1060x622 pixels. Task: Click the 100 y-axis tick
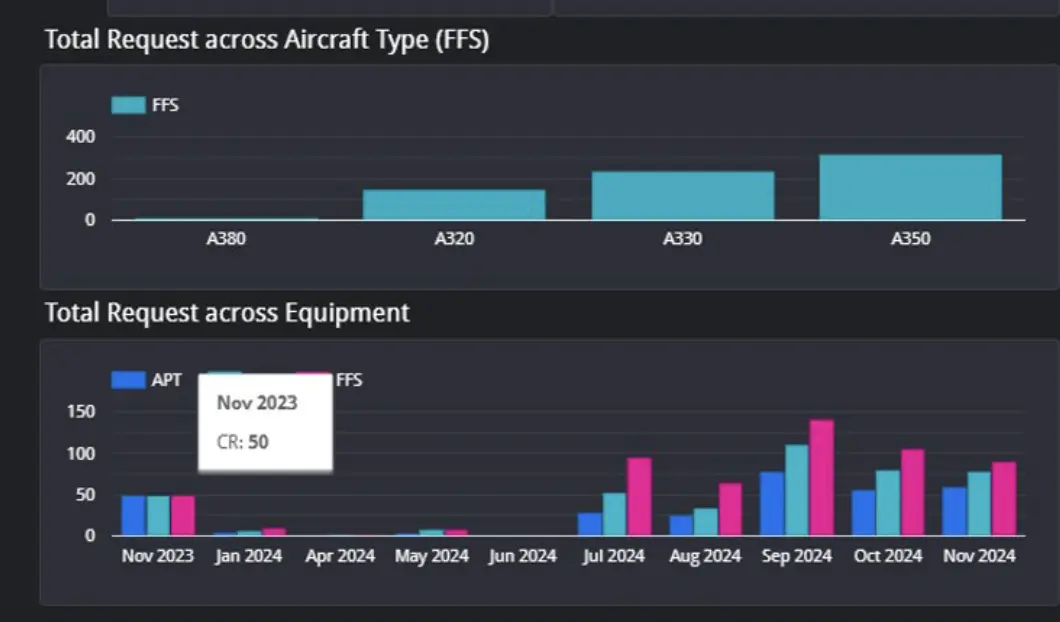tap(80, 454)
